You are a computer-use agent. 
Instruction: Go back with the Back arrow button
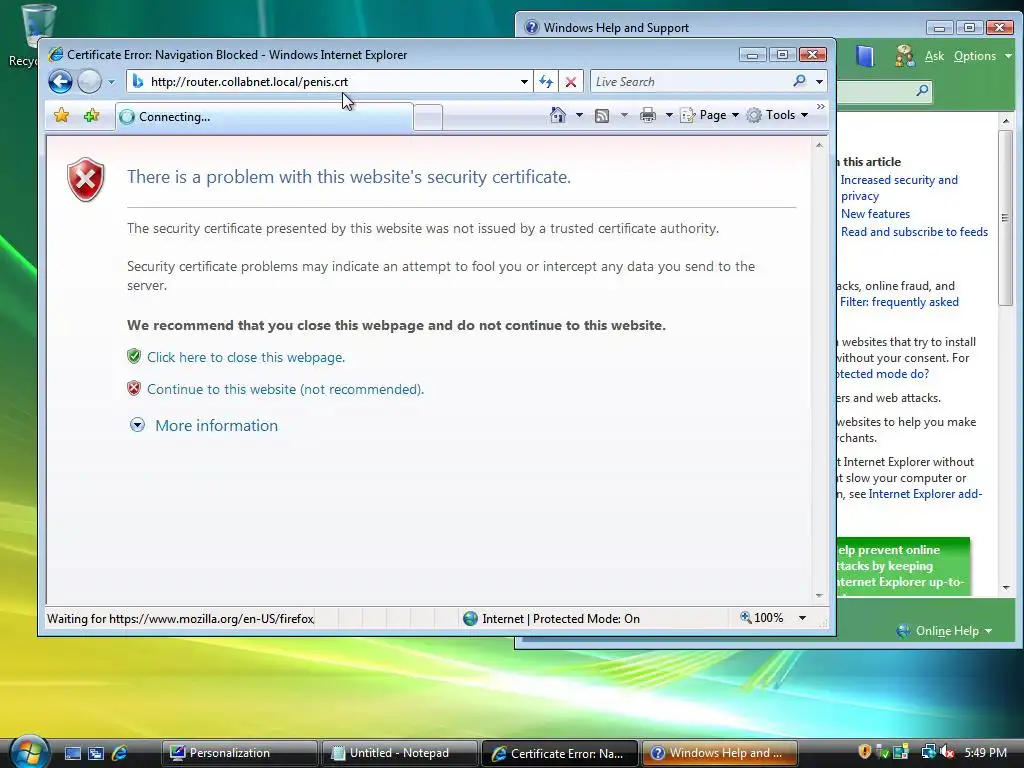[60, 82]
